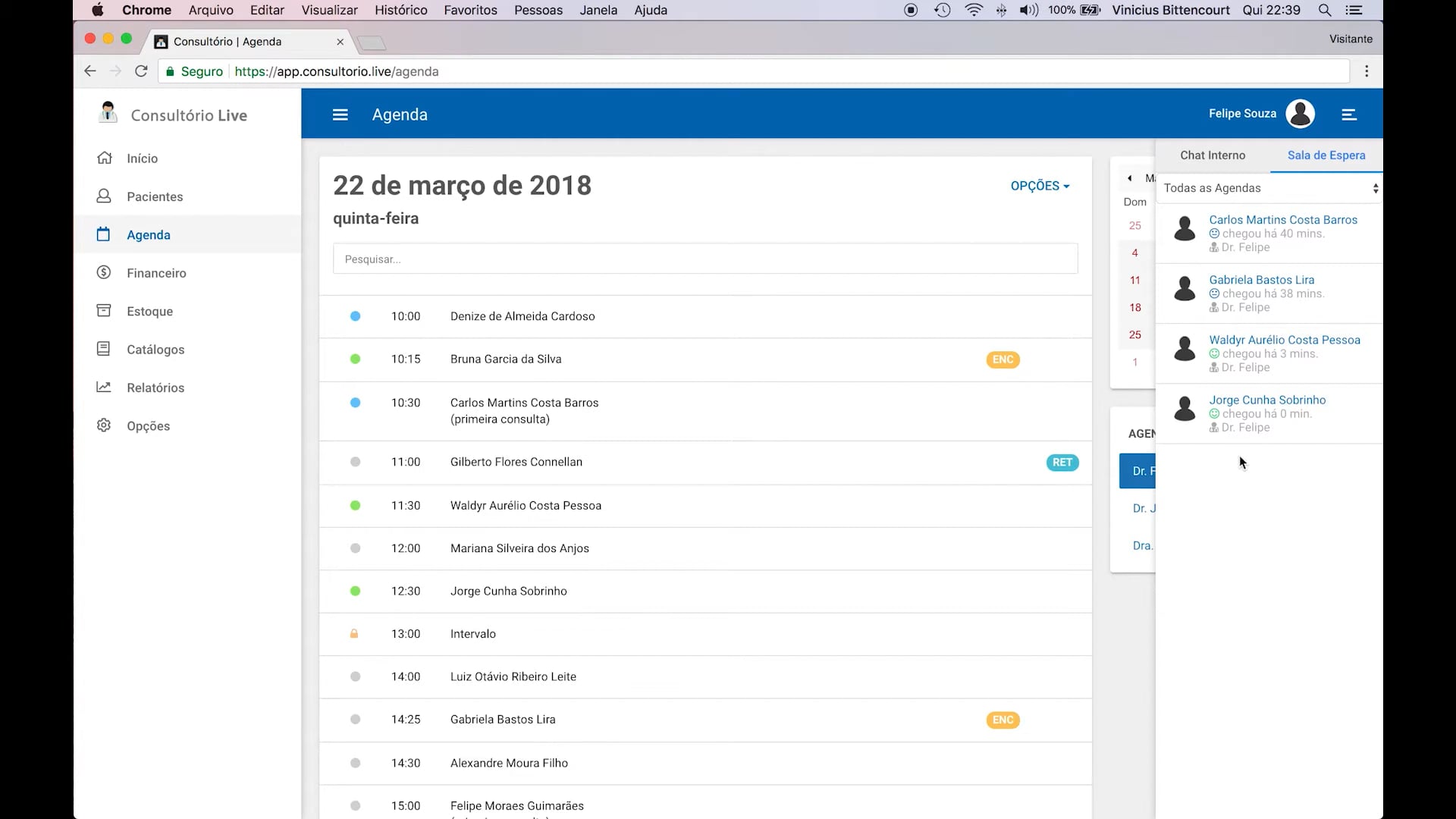Open the Arquivo menu
1456x819 pixels.
[211, 10]
